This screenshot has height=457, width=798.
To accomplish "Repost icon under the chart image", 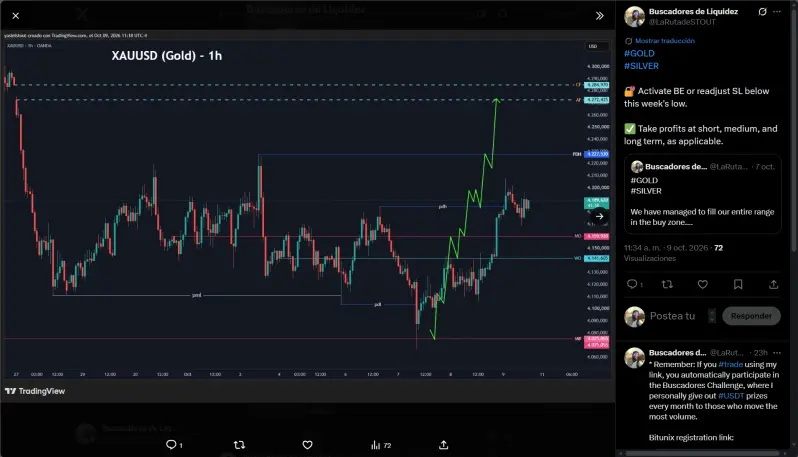I will pos(239,445).
